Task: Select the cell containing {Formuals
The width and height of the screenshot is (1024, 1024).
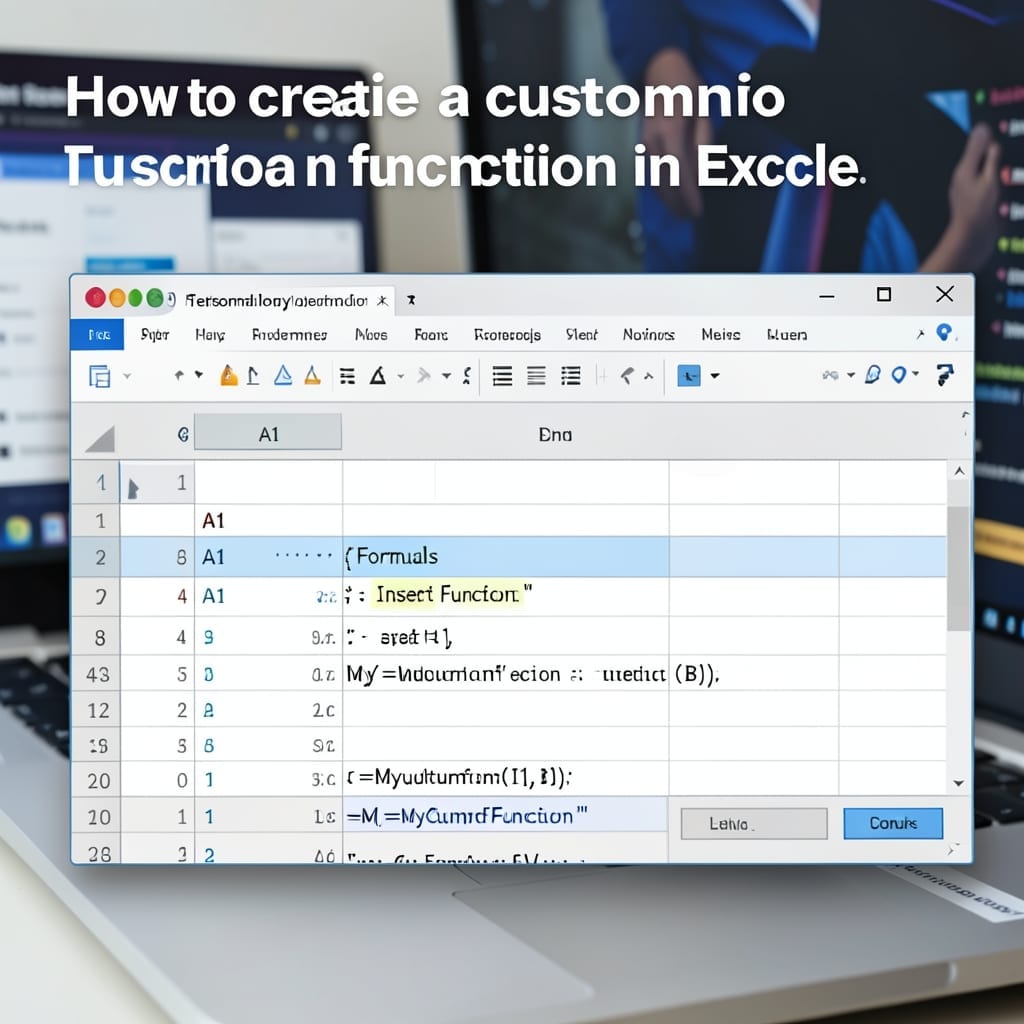Action: click(x=505, y=557)
